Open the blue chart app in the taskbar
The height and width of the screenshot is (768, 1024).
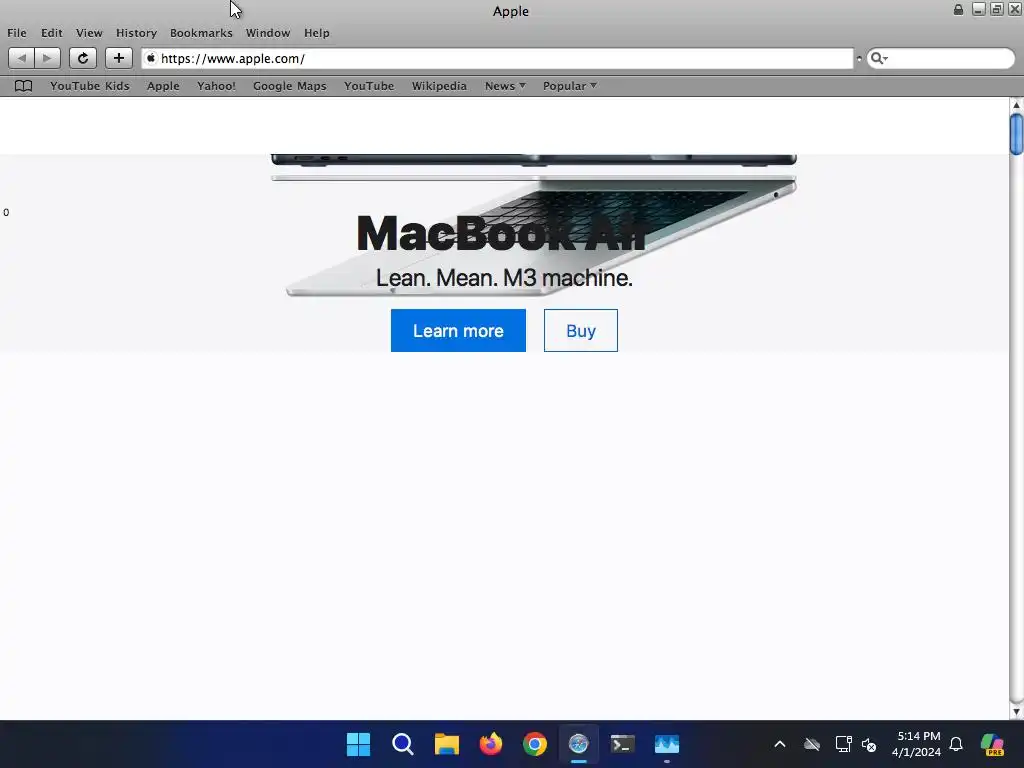pos(667,744)
